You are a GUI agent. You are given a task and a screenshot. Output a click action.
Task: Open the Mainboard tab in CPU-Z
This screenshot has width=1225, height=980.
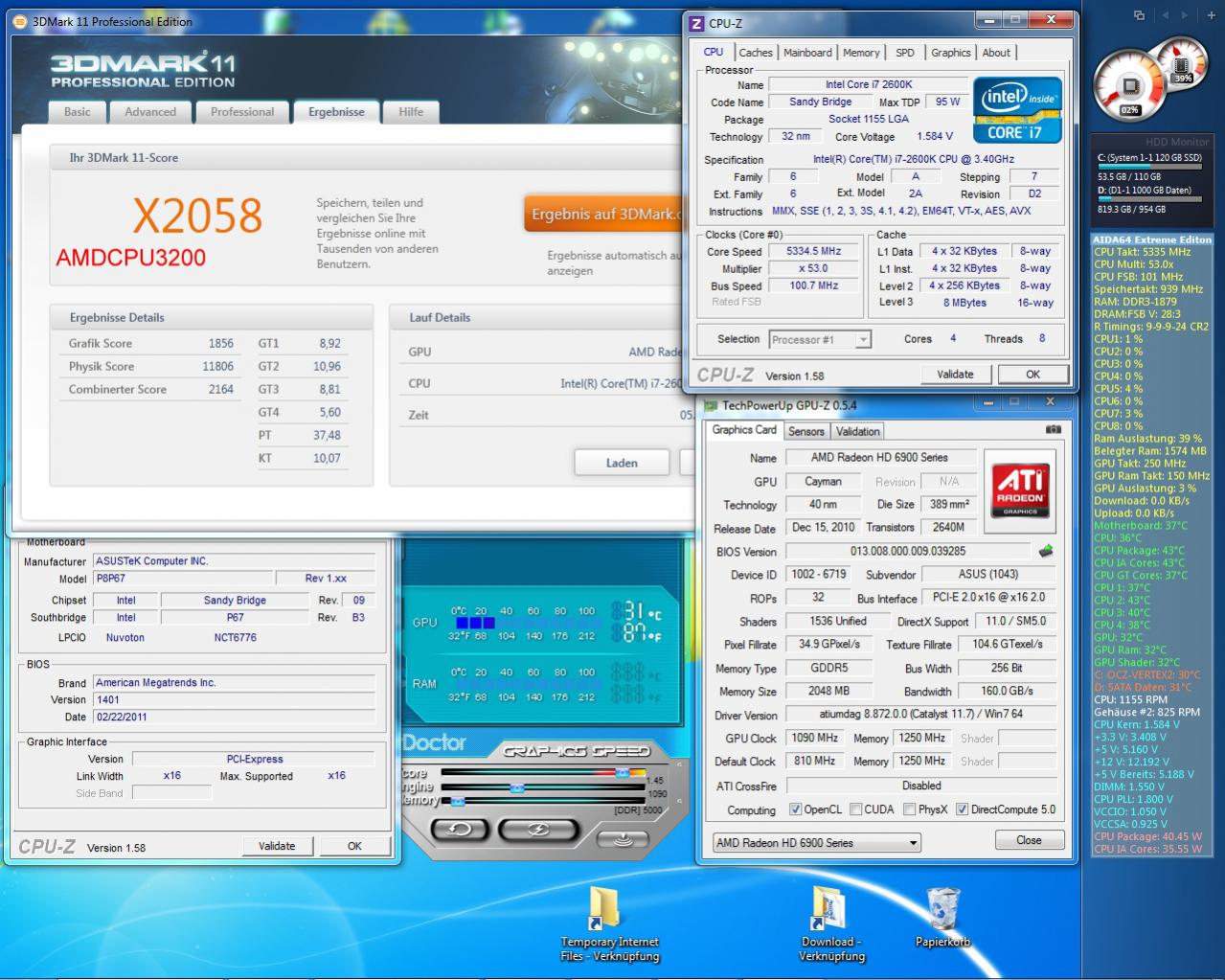[x=808, y=53]
